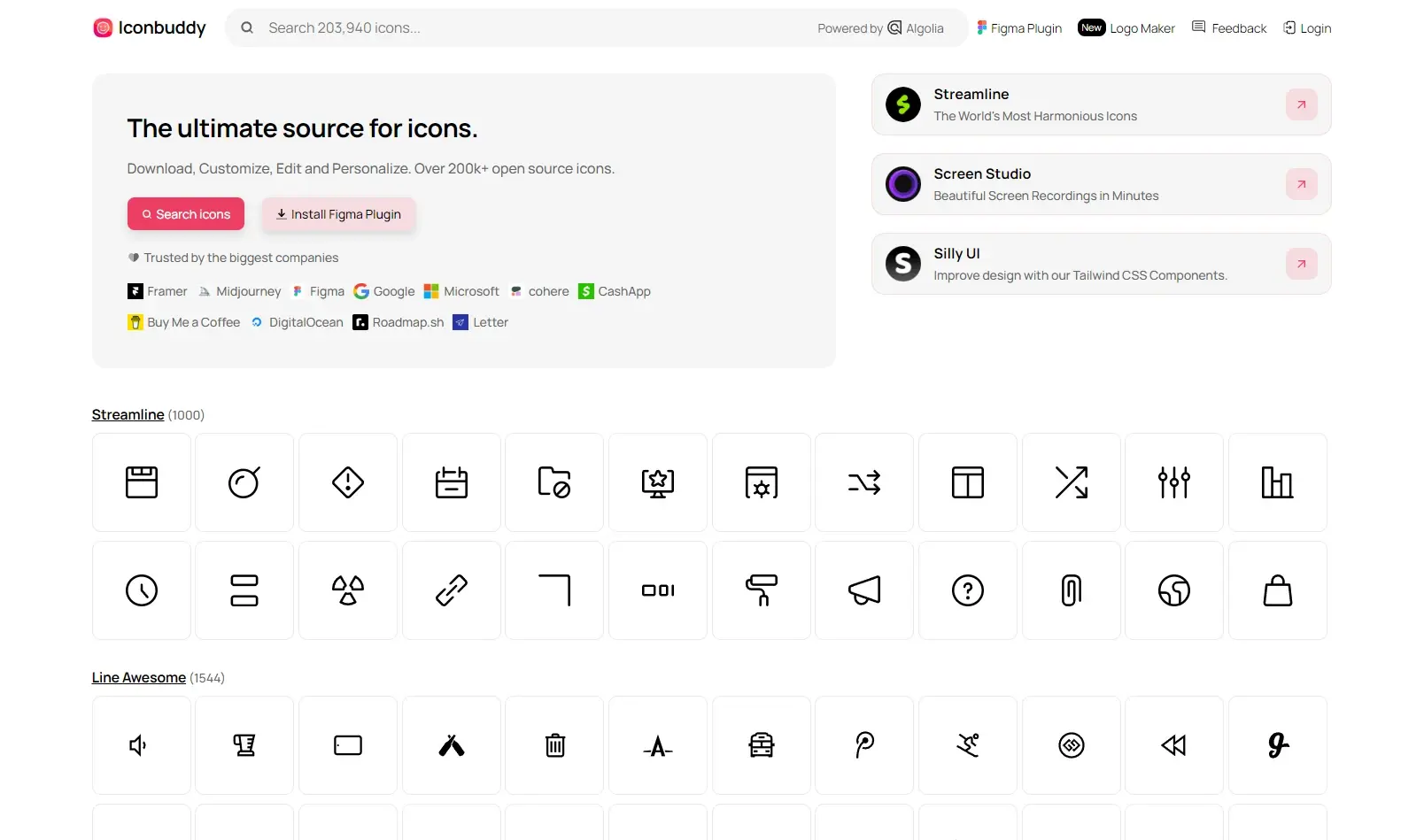Image resolution: width=1424 pixels, height=840 pixels.
Task: Click the Google company label
Action: [384, 291]
